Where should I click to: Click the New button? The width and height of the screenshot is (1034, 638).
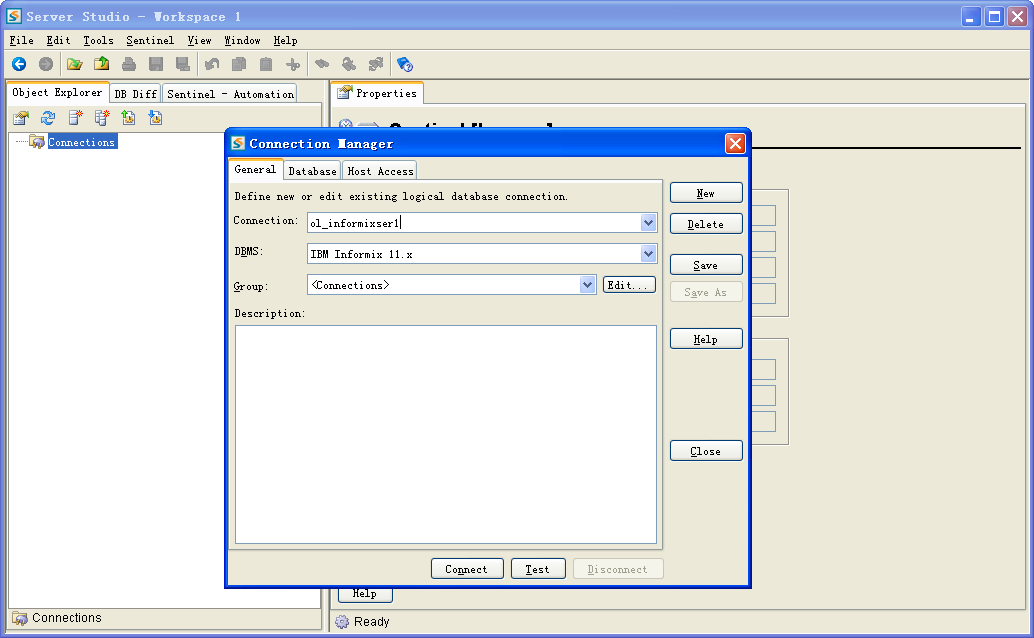click(706, 193)
